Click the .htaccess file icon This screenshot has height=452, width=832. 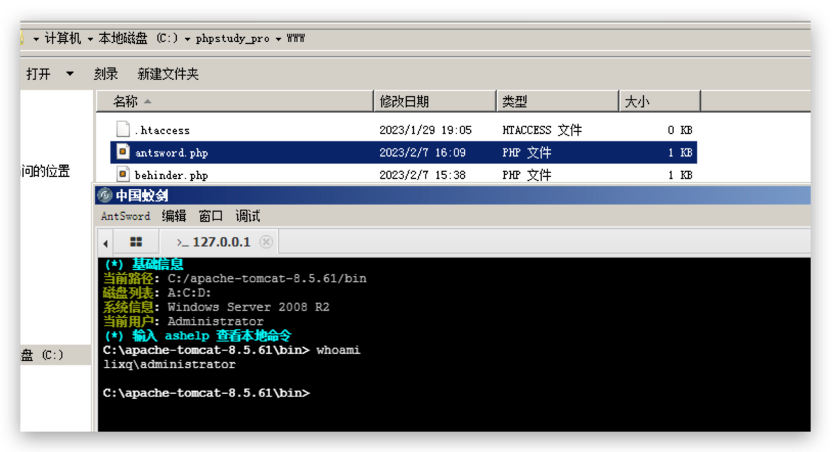coord(123,129)
